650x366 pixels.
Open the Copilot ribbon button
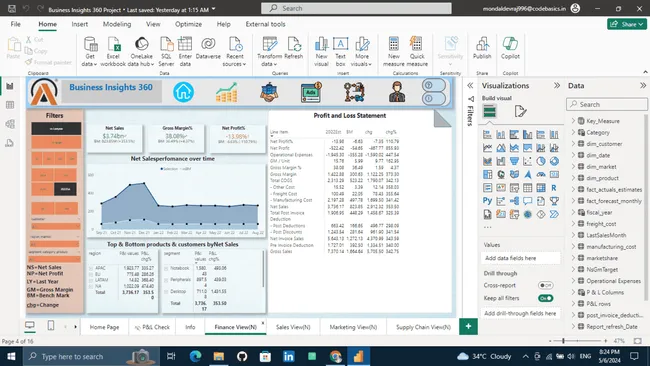tap(510, 48)
